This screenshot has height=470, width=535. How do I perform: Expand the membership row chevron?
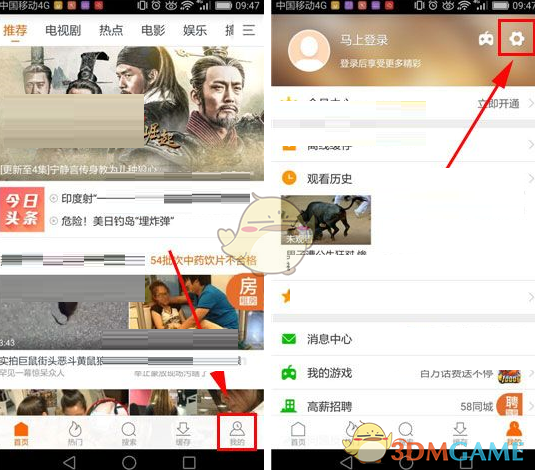(x=531, y=103)
